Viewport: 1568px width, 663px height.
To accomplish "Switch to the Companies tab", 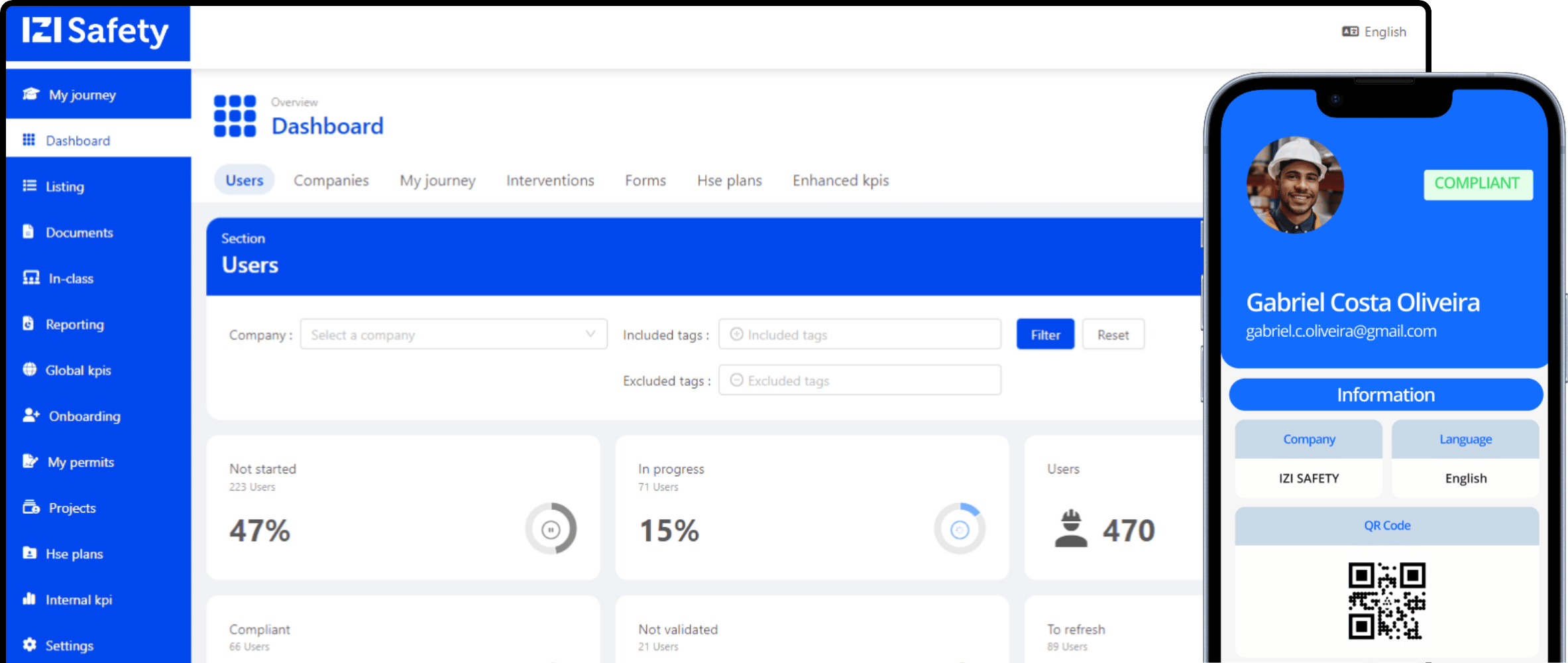I will tap(331, 180).
